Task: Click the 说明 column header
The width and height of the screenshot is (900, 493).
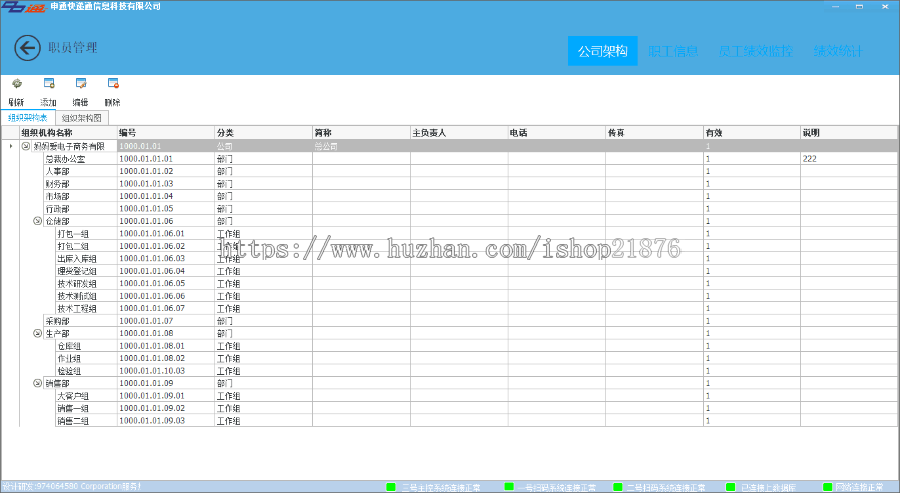Action: [x=849, y=133]
